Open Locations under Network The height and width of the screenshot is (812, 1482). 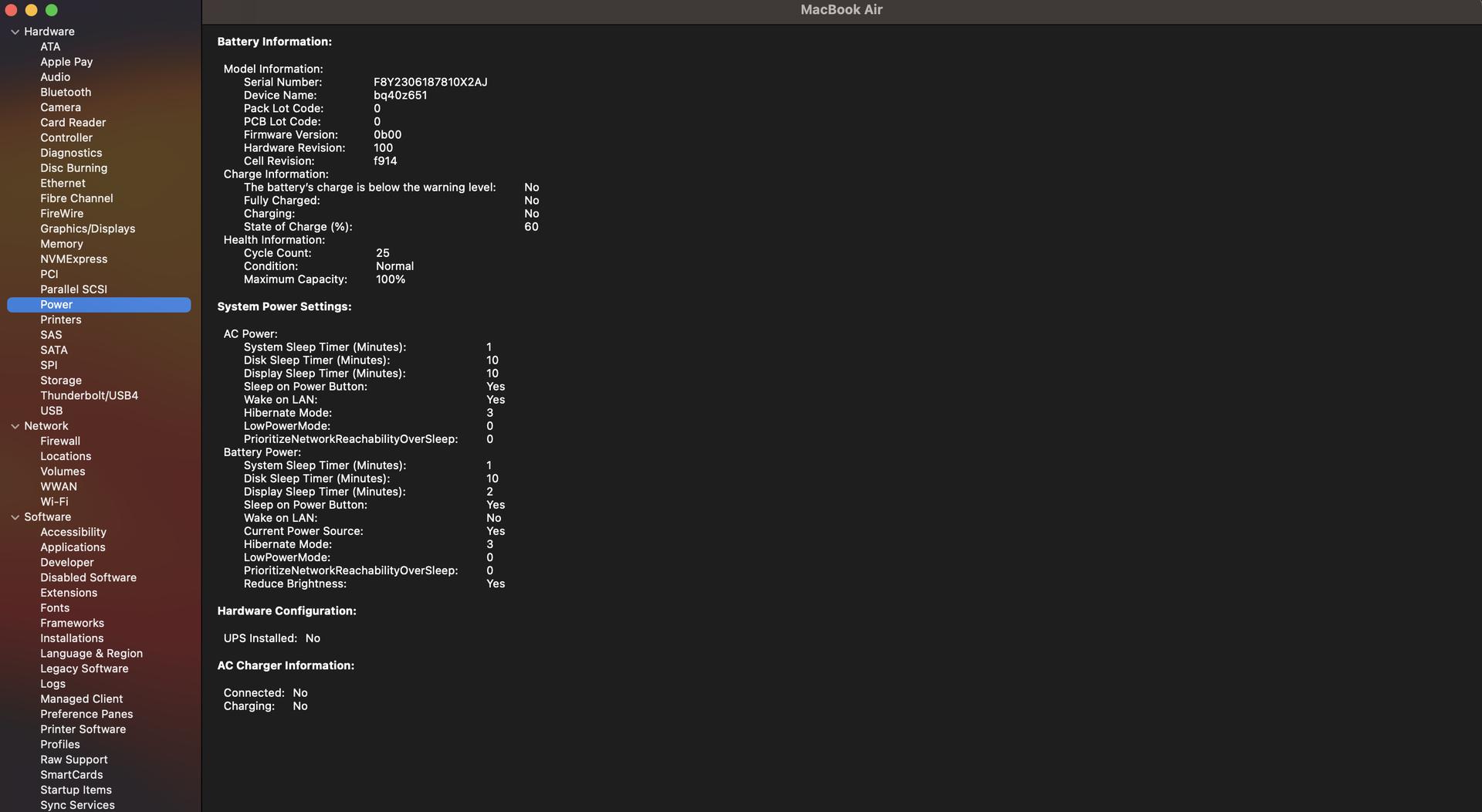pyautogui.click(x=66, y=456)
